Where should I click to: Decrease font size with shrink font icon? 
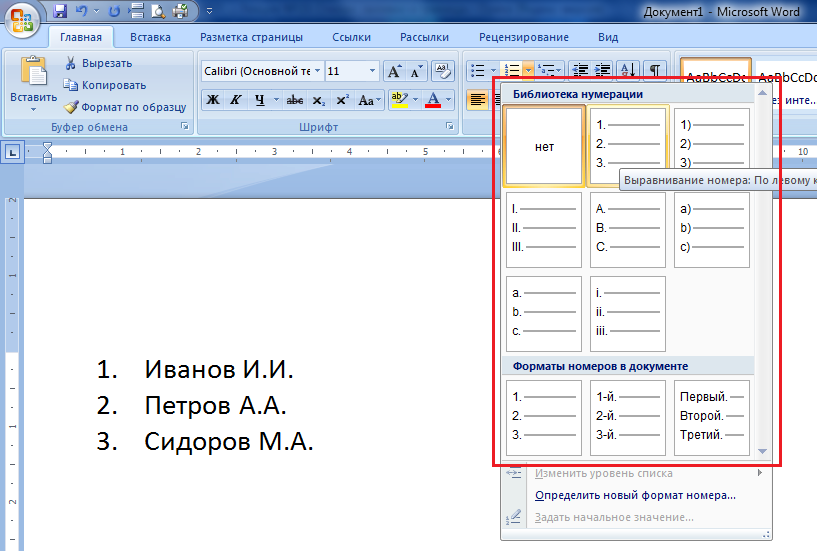click(416, 71)
